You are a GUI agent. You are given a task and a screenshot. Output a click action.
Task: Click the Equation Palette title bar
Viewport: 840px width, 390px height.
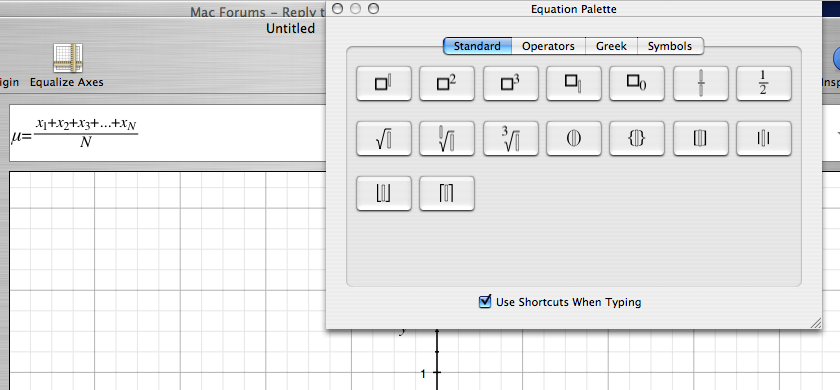574,9
